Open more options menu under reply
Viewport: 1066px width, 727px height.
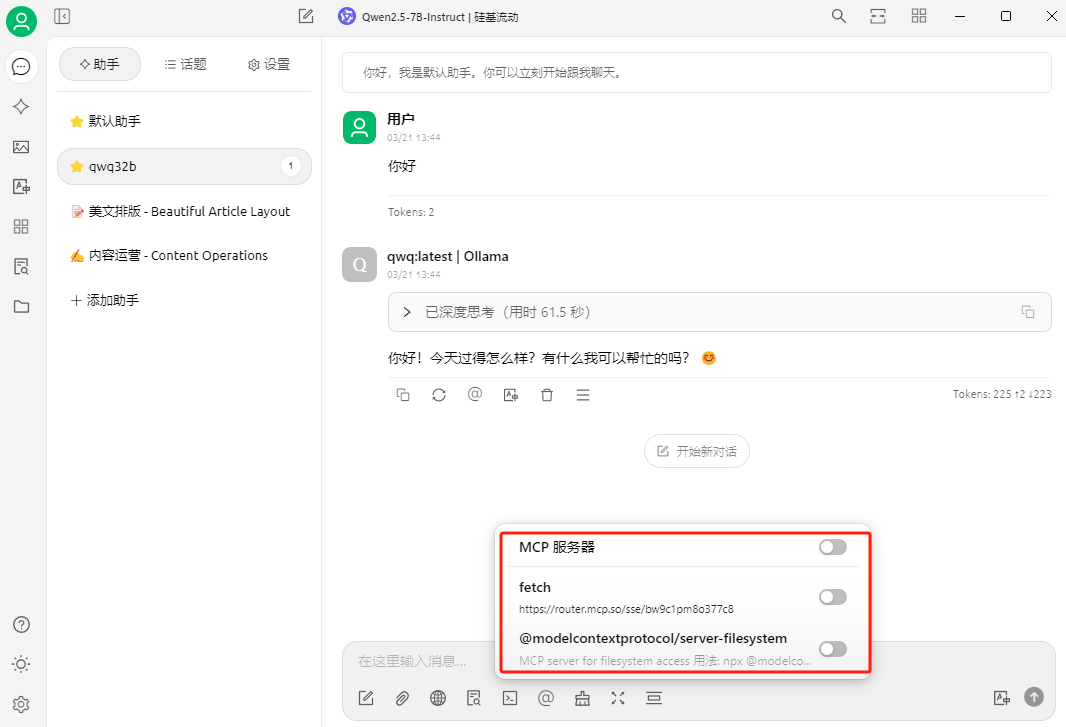[583, 395]
